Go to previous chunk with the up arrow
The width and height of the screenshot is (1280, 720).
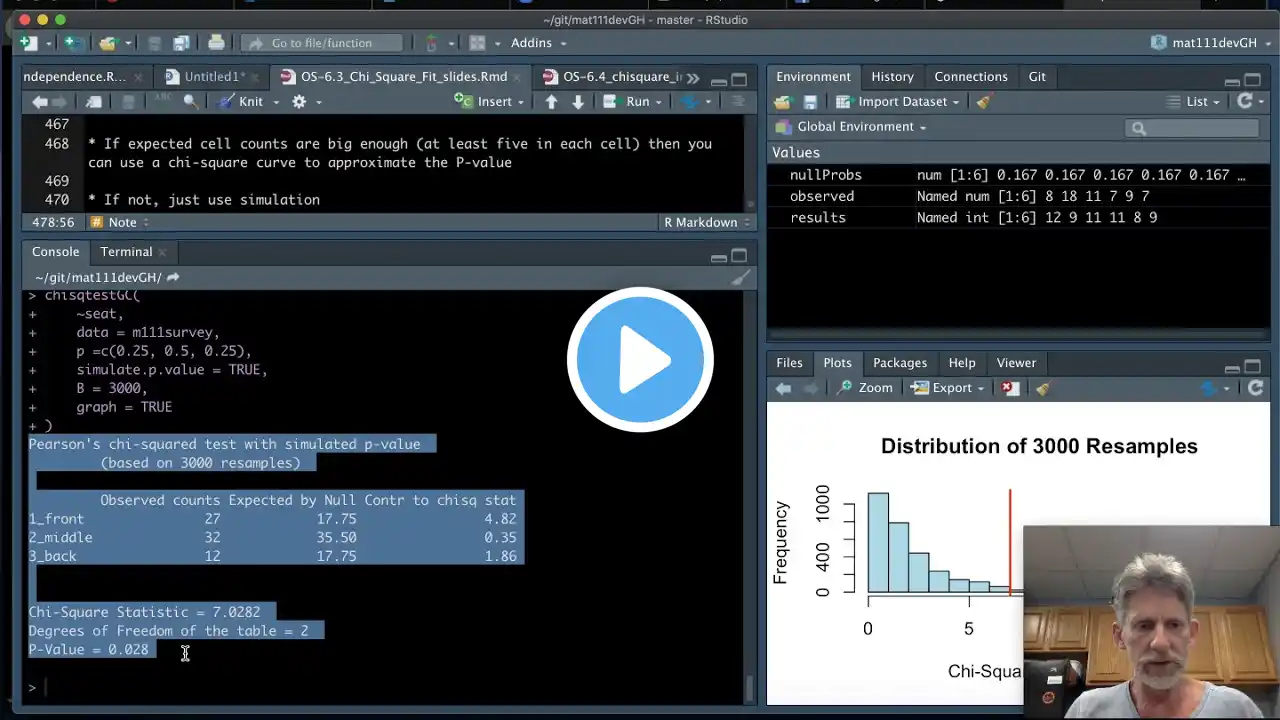click(x=551, y=101)
